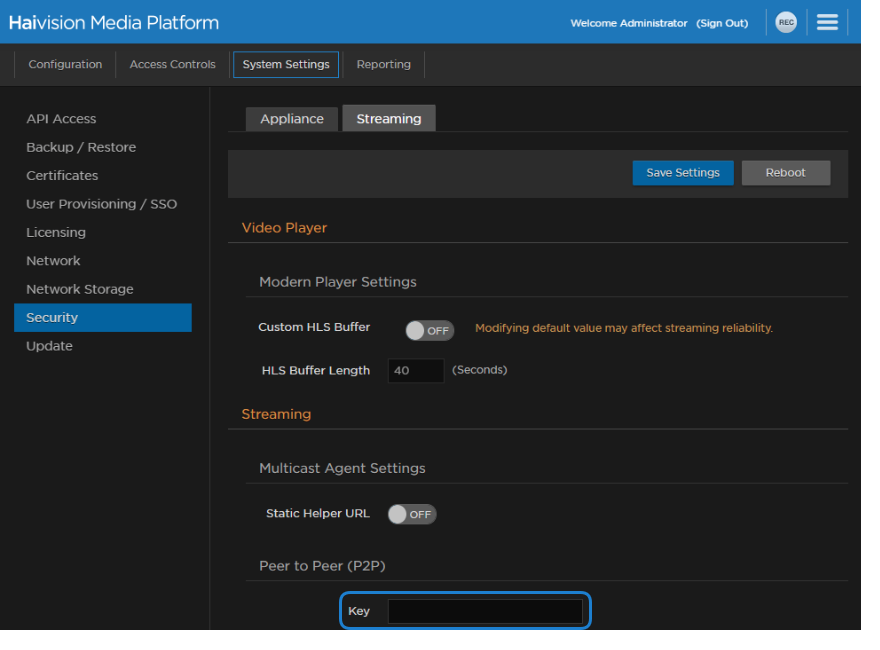The width and height of the screenshot is (880, 650).
Task: Open Network Storage settings
Action: [x=79, y=289]
